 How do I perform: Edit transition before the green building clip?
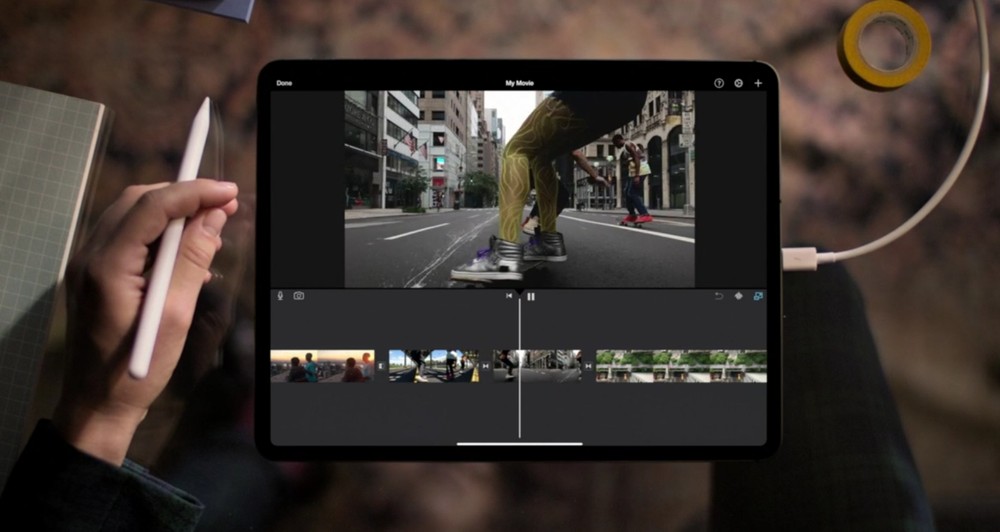tap(588, 366)
